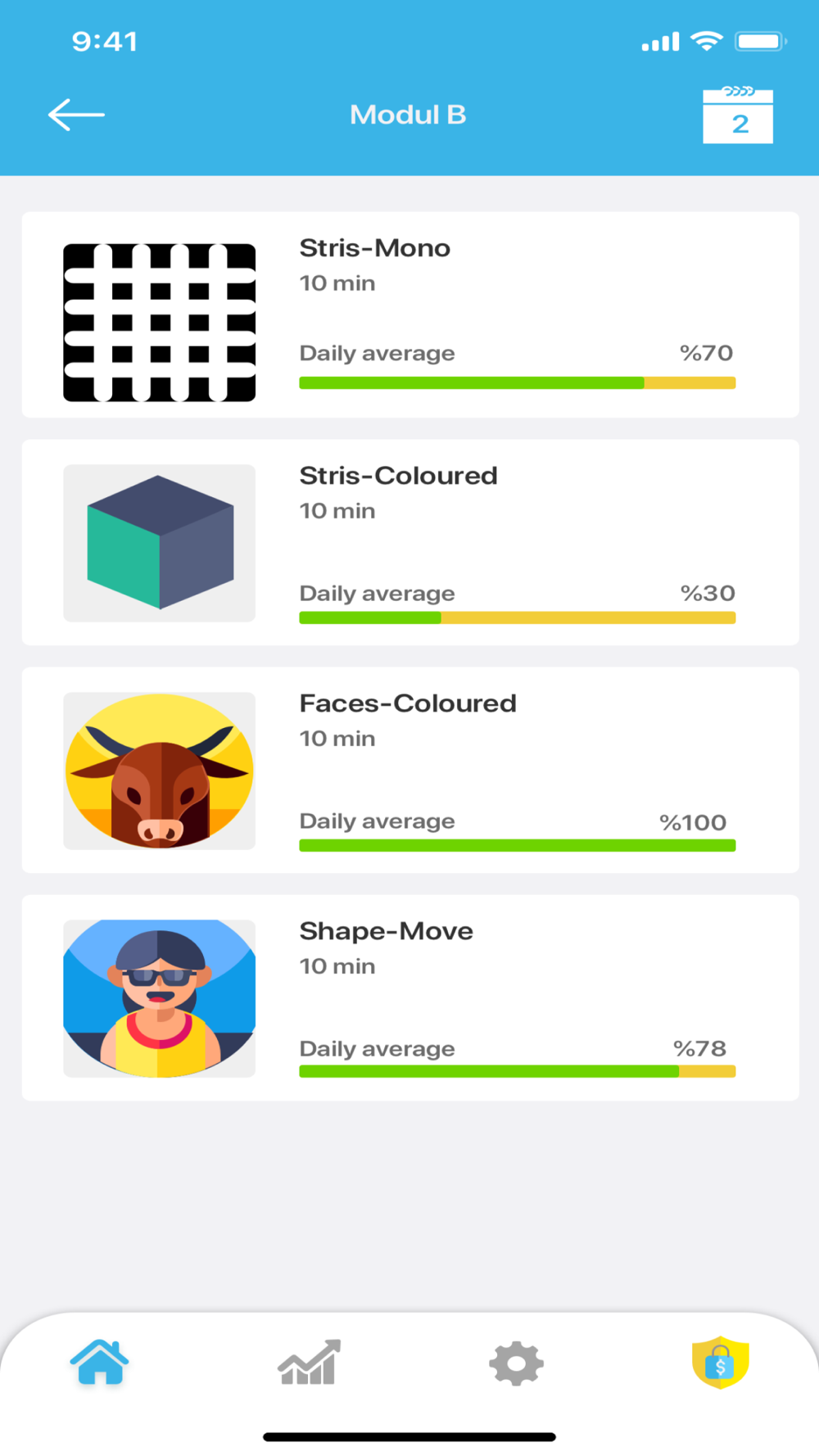The height and width of the screenshot is (1456, 819).
Task: Go to the Home tab
Action: pyautogui.click(x=99, y=1363)
